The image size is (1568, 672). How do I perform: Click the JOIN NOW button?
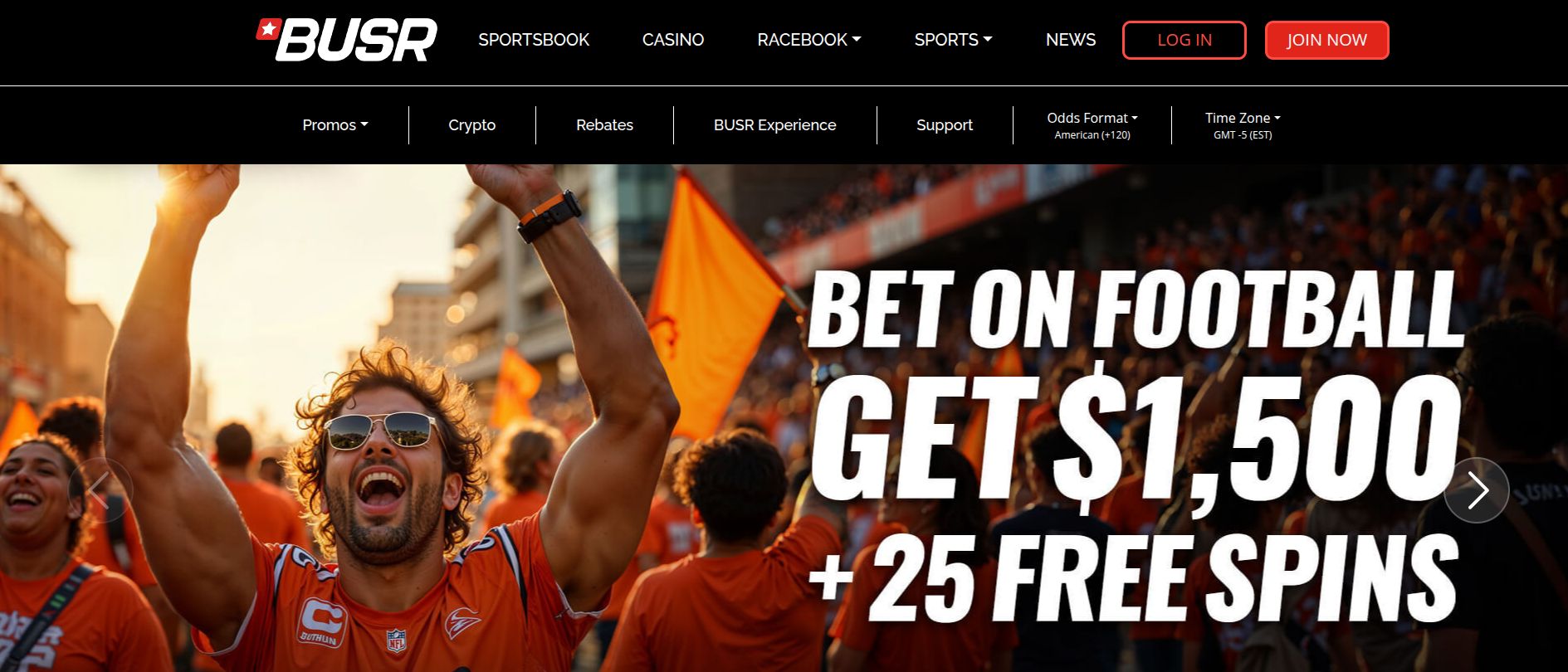(1326, 40)
